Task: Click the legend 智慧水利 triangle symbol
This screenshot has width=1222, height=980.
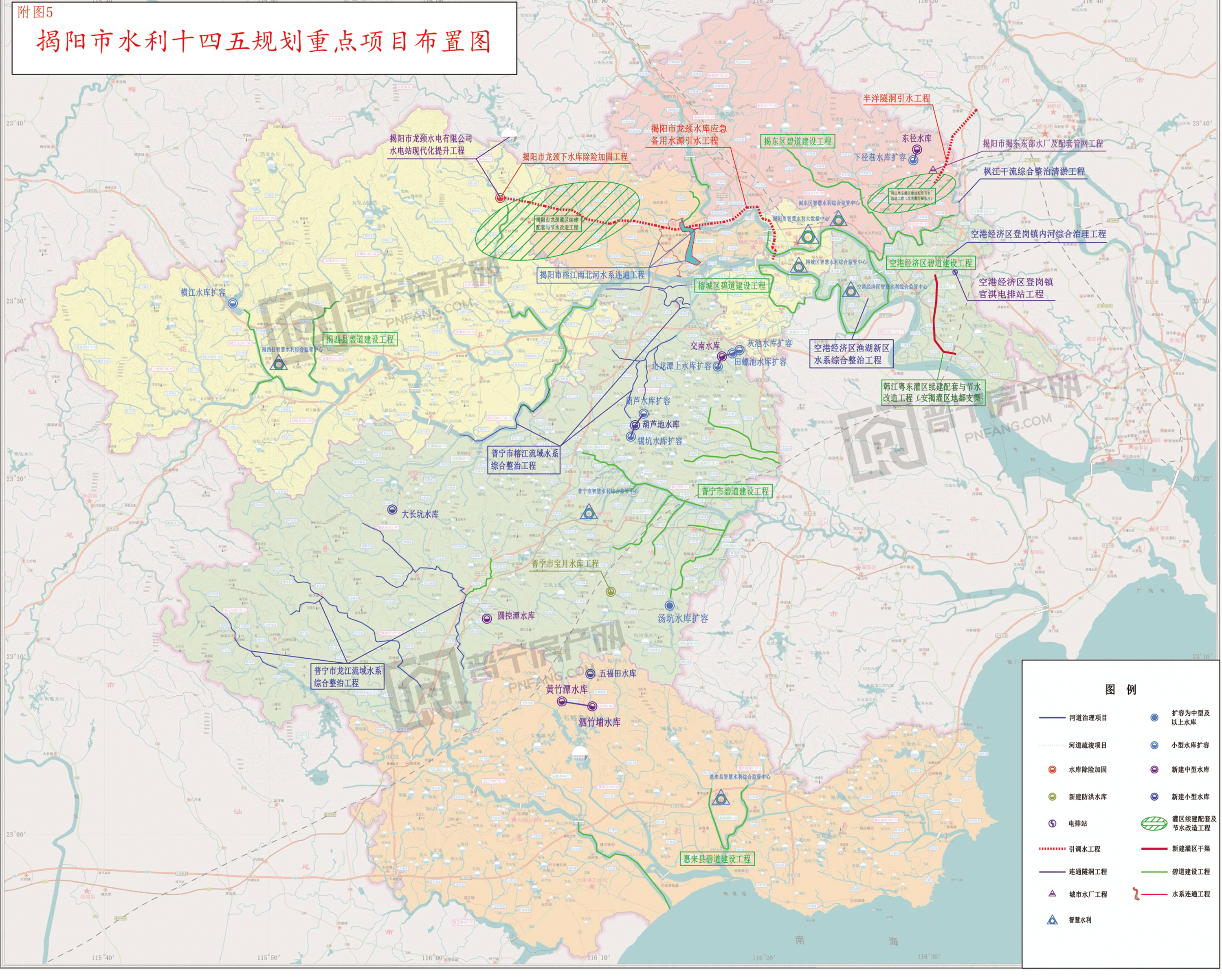Action: pos(1053,920)
